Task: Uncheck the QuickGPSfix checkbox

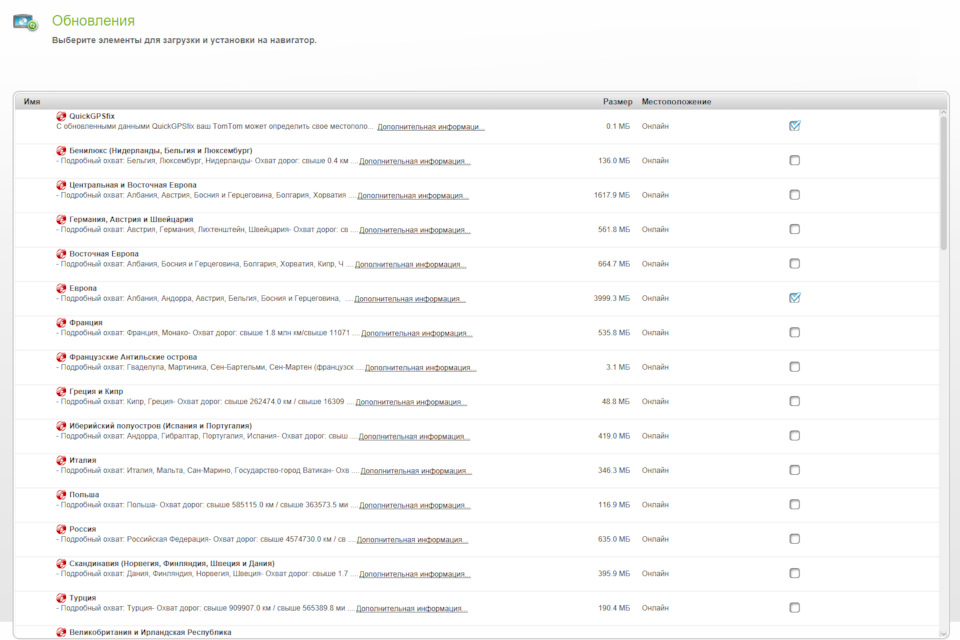Action: 794,126
